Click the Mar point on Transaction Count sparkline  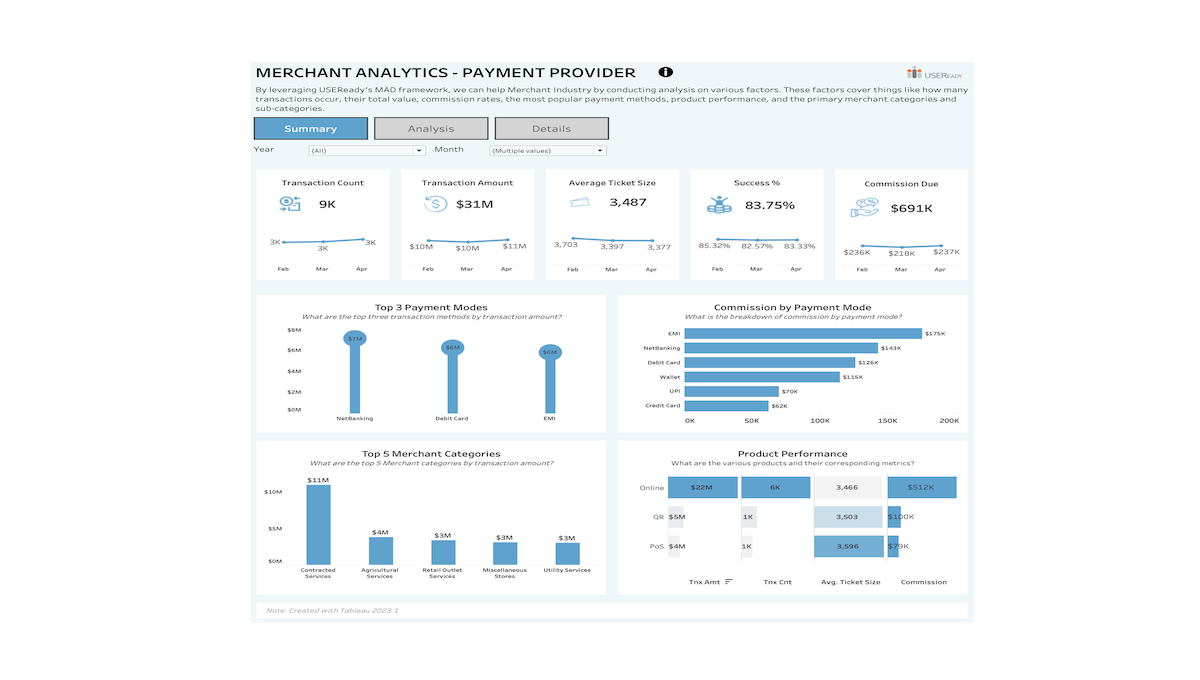pyautogui.click(x=324, y=241)
